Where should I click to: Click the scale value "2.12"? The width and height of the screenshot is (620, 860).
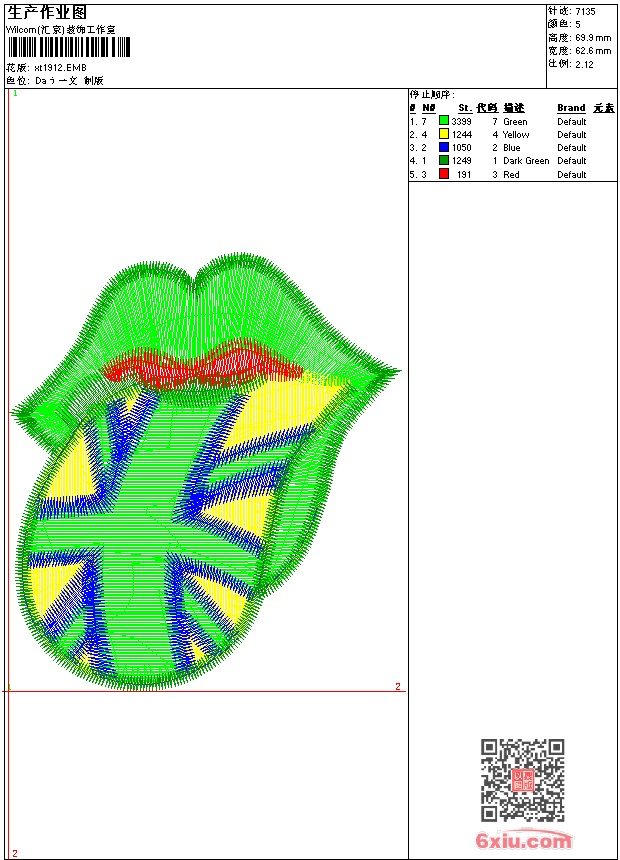584,64
